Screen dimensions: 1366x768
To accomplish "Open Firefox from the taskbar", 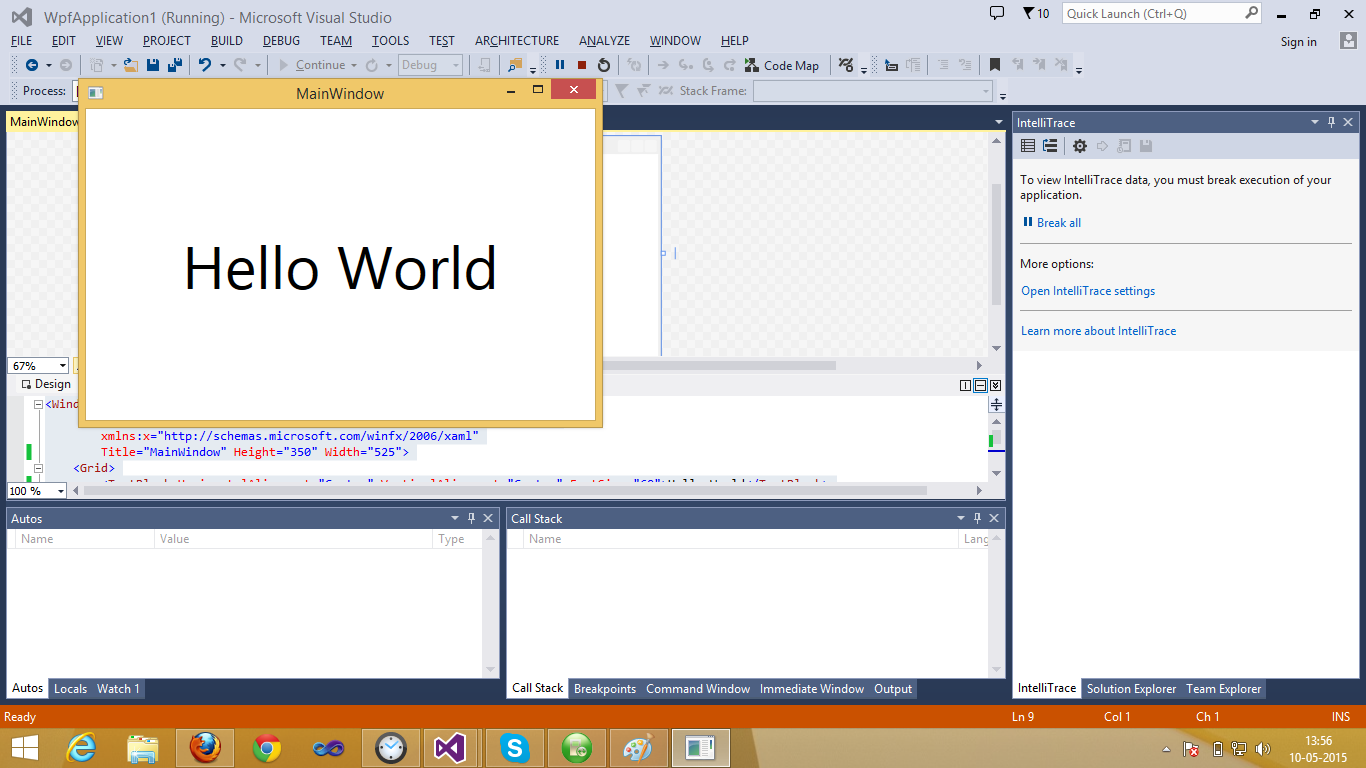I will 205,747.
